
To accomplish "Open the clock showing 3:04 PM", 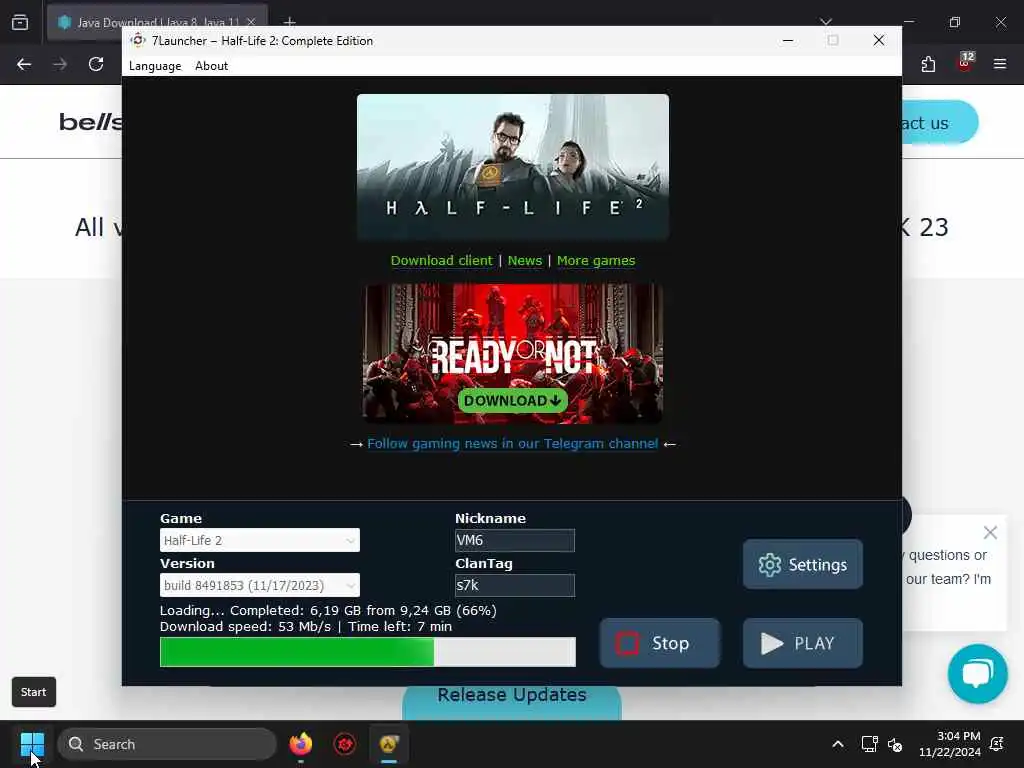I will pos(950,744).
